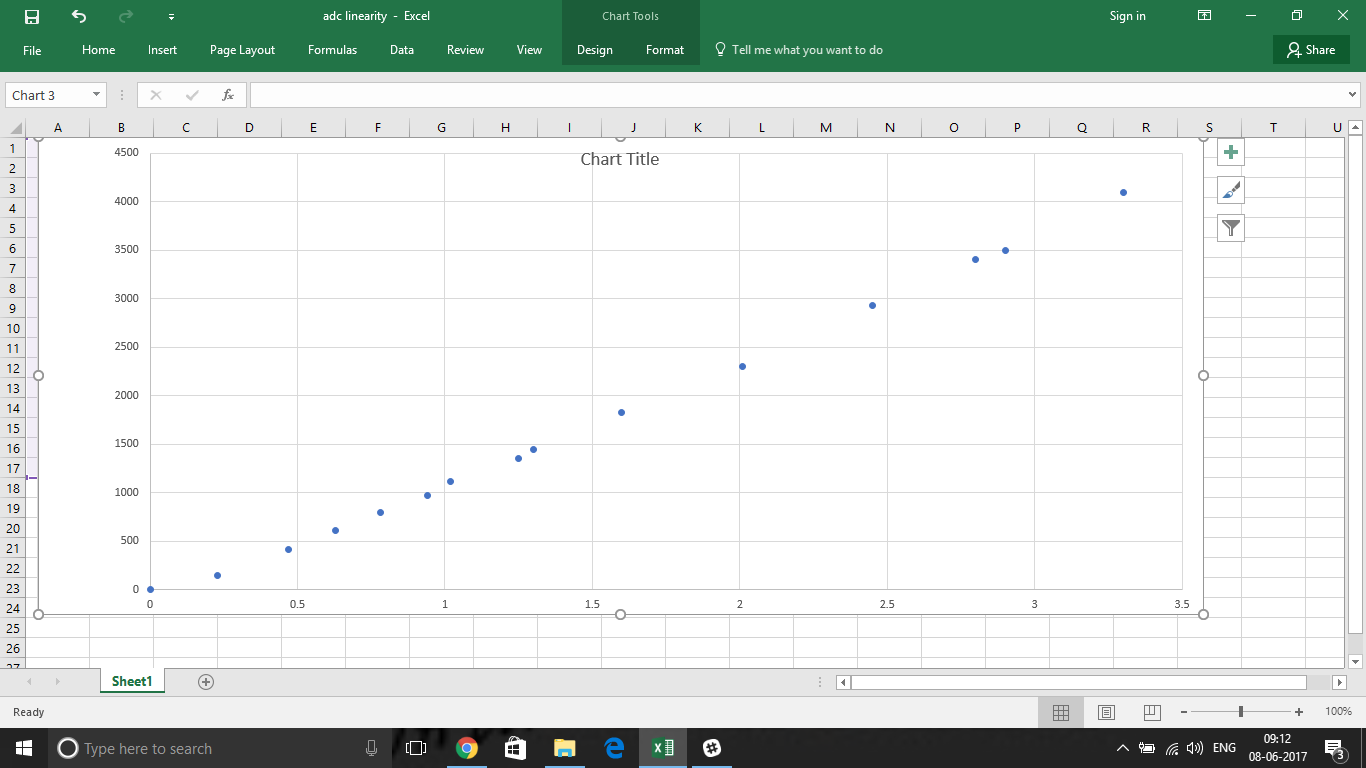Select column header A
This screenshot has width=1366, height=768.
pyautogui.click(x=57, y=127)
